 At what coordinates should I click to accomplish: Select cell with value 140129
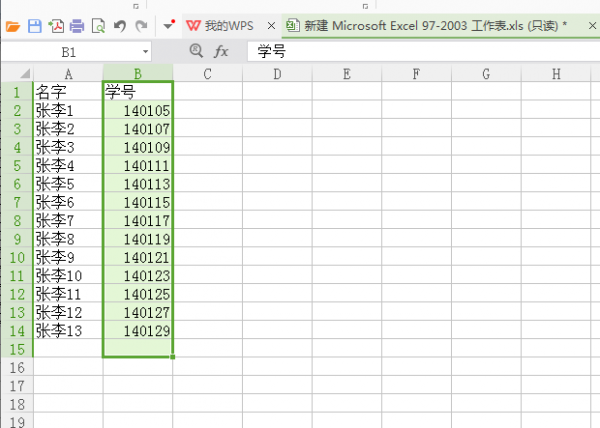pyautogui.click(x=138, y=330)
